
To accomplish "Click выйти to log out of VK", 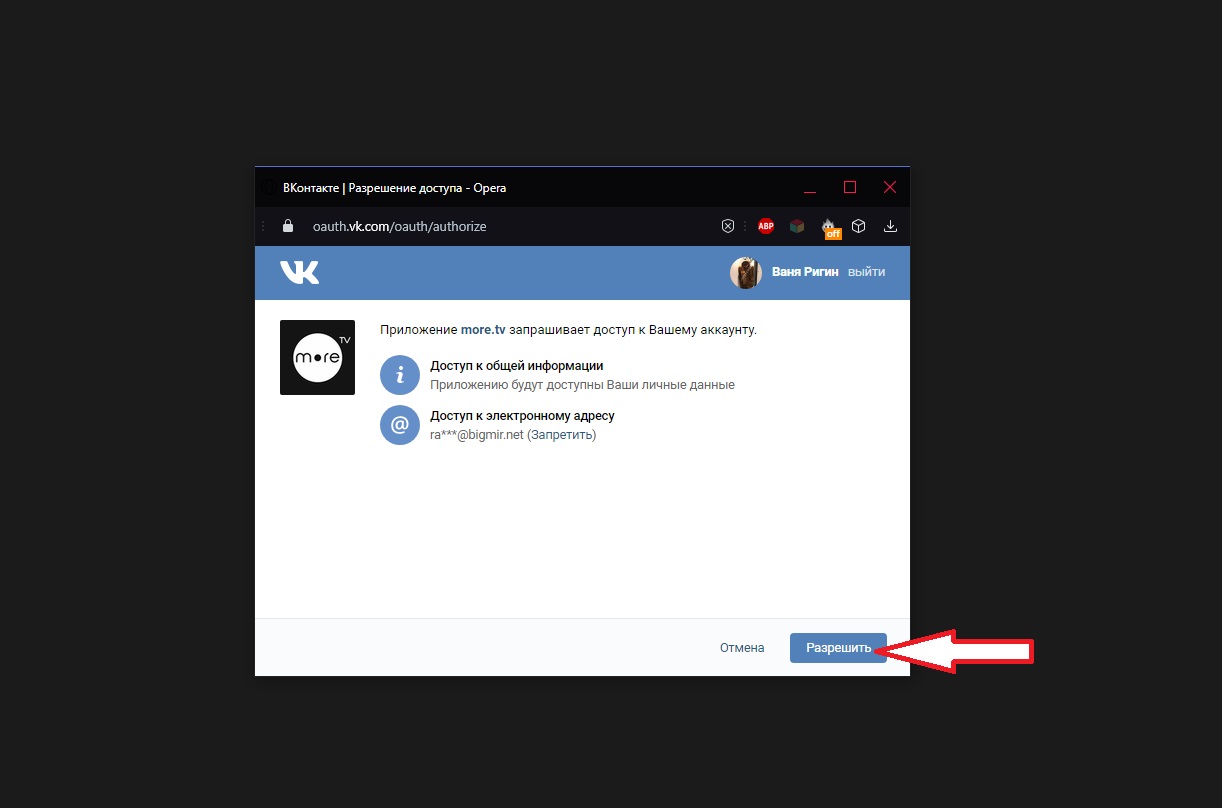I will tap(867, 271).
